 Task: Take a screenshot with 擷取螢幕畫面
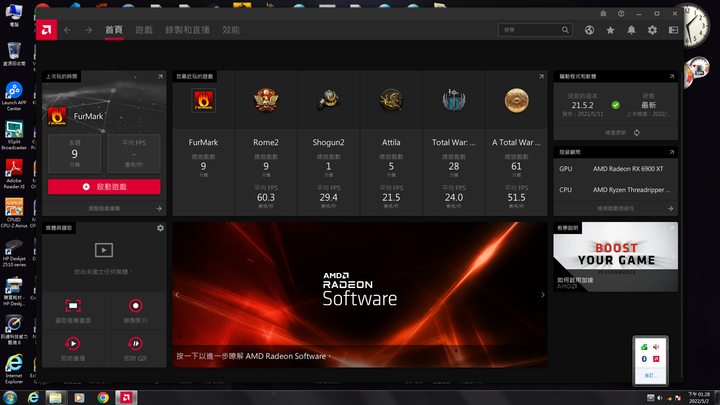pos(73,311)
